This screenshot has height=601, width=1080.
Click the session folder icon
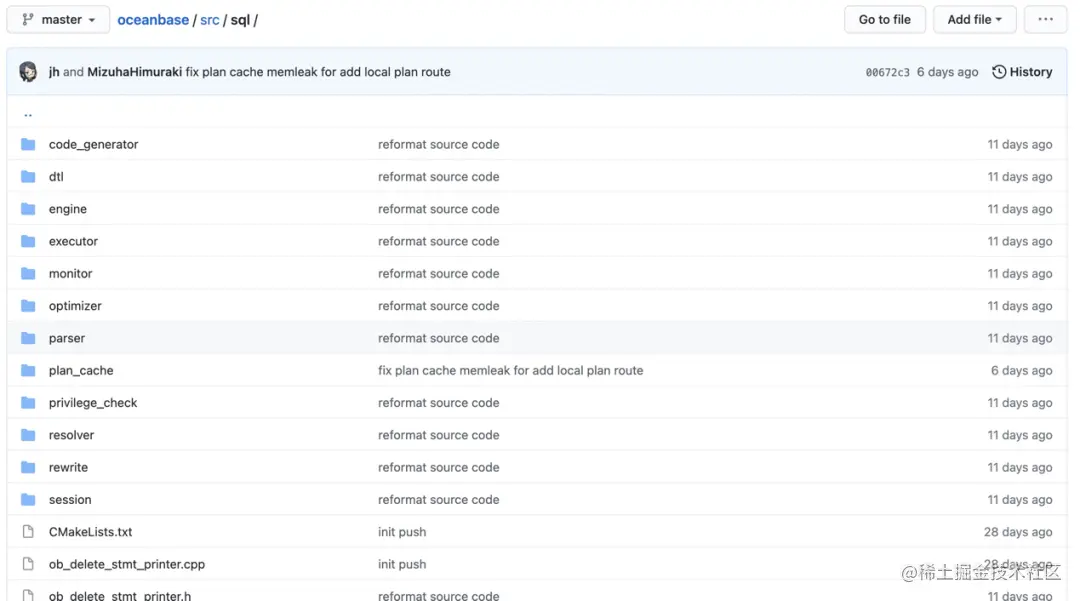pos(28,500)
